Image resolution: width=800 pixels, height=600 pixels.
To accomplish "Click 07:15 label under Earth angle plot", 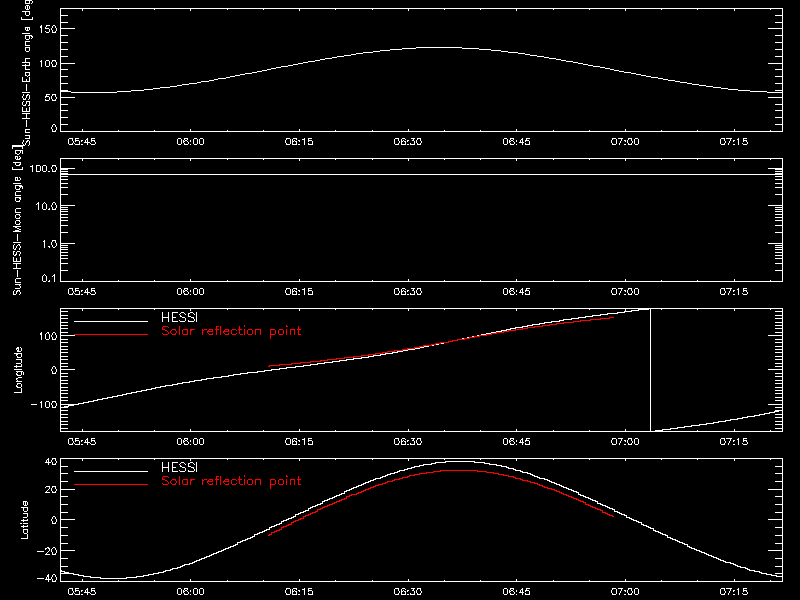I will click(x=734, y=142).
